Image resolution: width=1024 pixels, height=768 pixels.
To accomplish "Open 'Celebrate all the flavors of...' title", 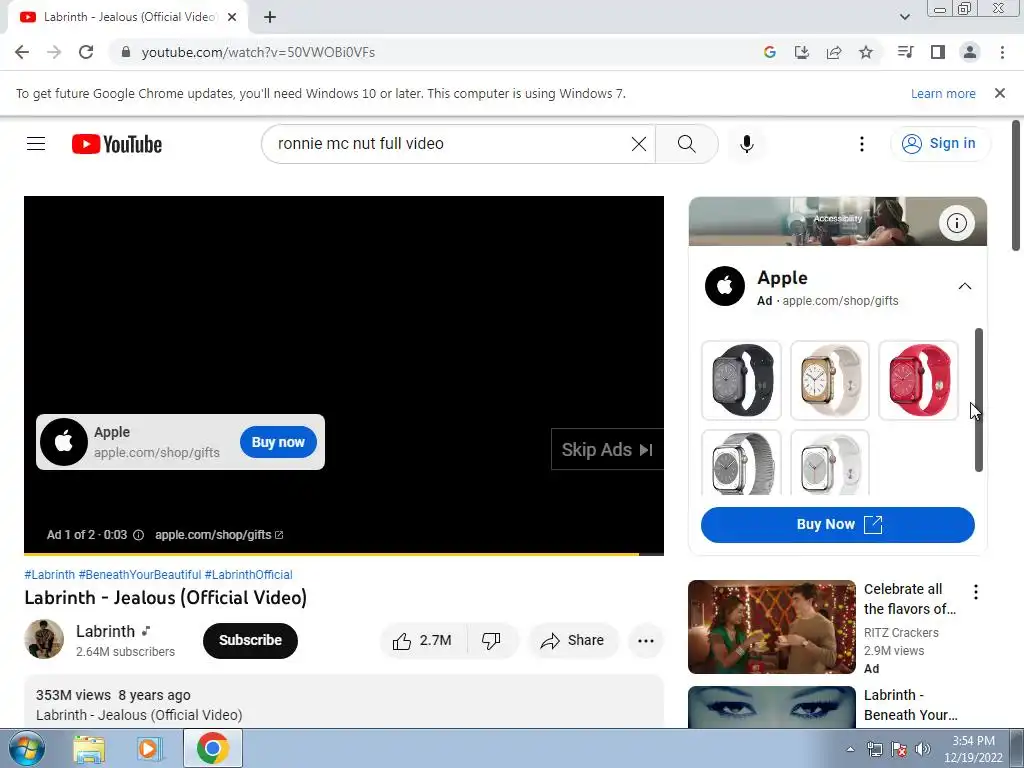I will coord(910,599).
